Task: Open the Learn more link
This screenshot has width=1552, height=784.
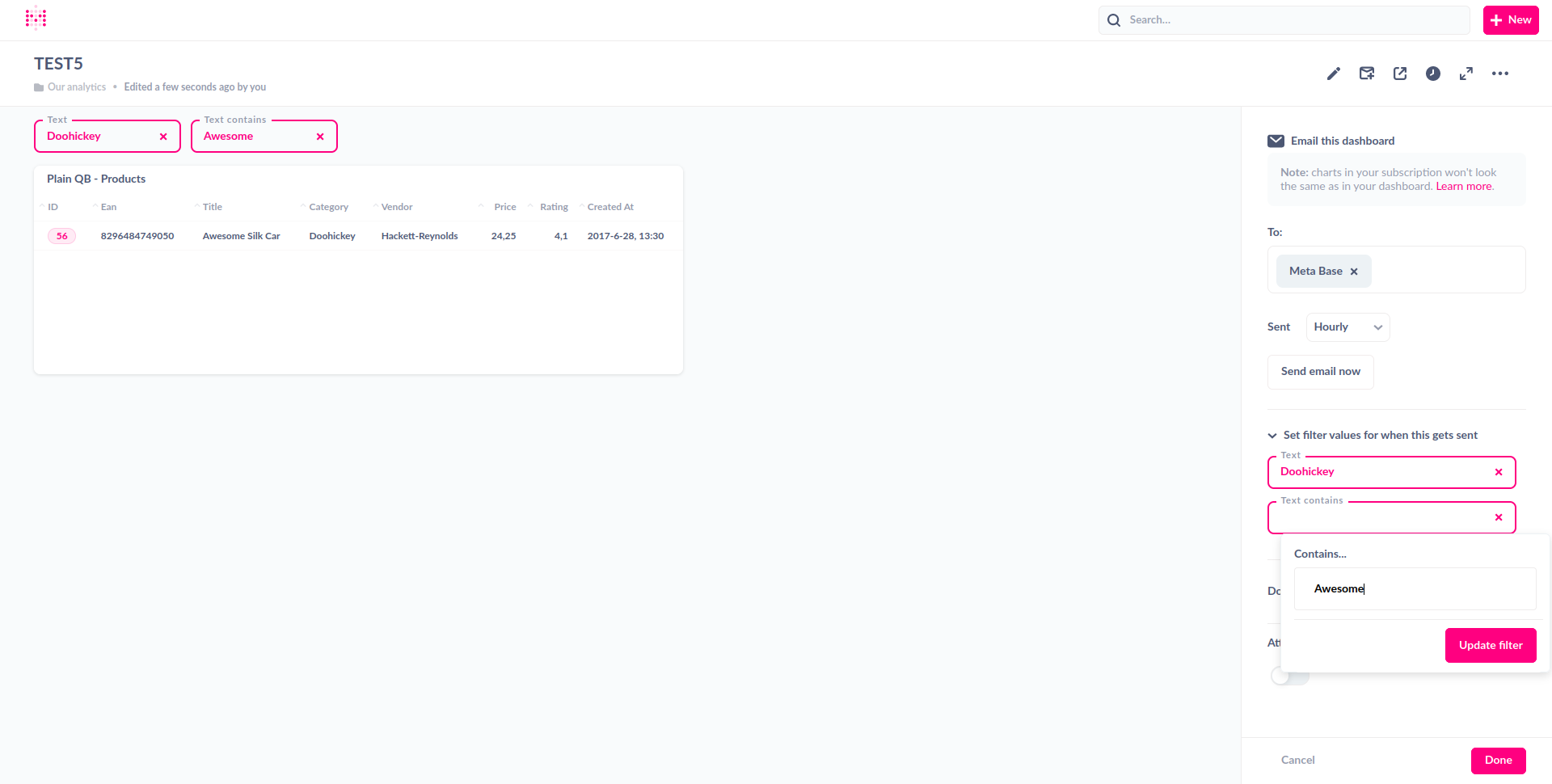Action: coord(1463,187)
